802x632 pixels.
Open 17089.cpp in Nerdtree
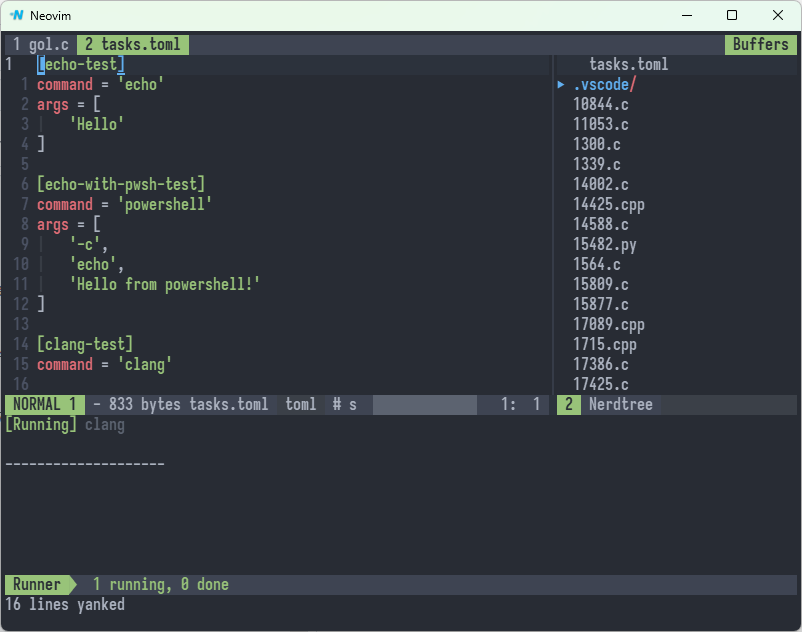609,324
